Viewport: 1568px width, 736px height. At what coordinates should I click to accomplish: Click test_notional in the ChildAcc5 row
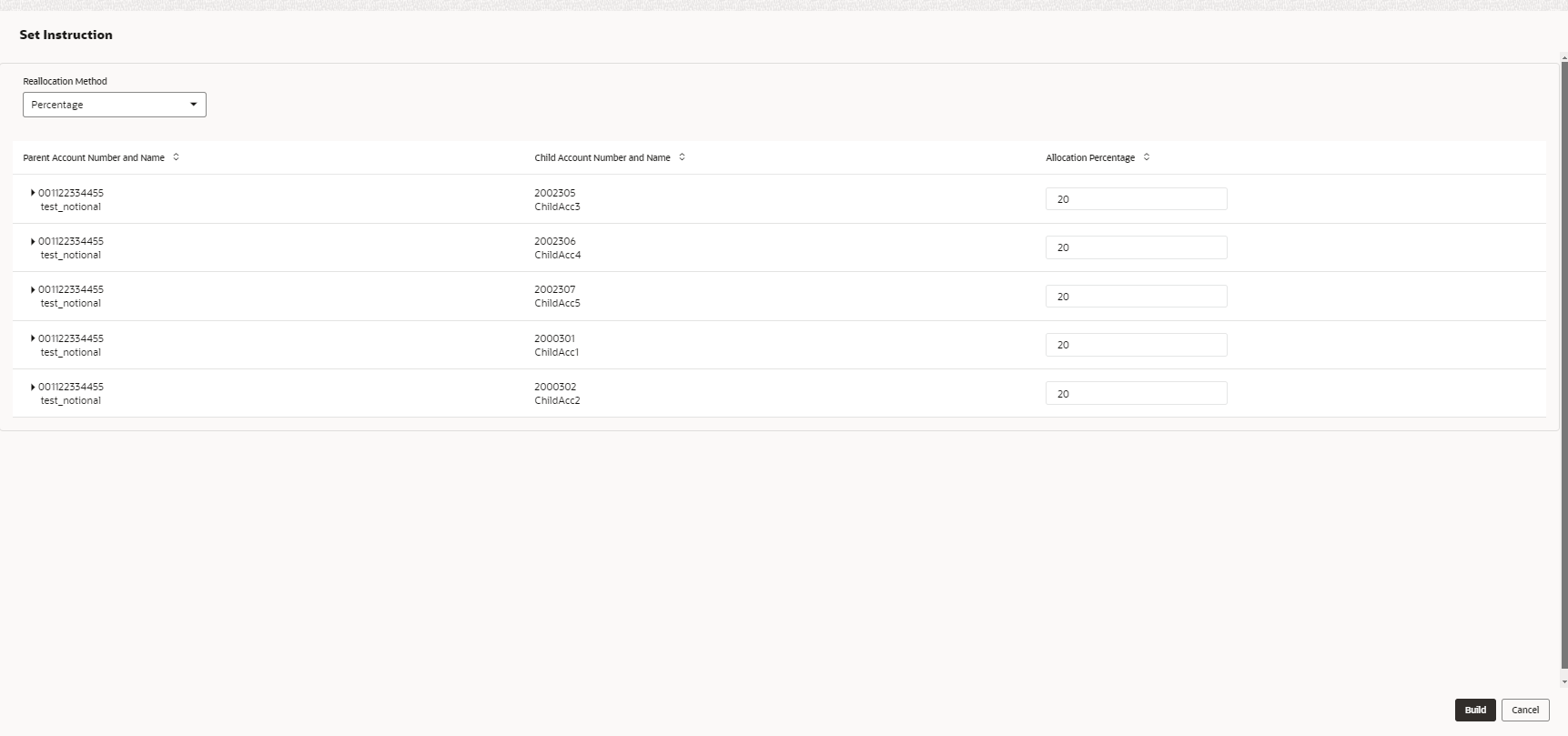point(71,303)
